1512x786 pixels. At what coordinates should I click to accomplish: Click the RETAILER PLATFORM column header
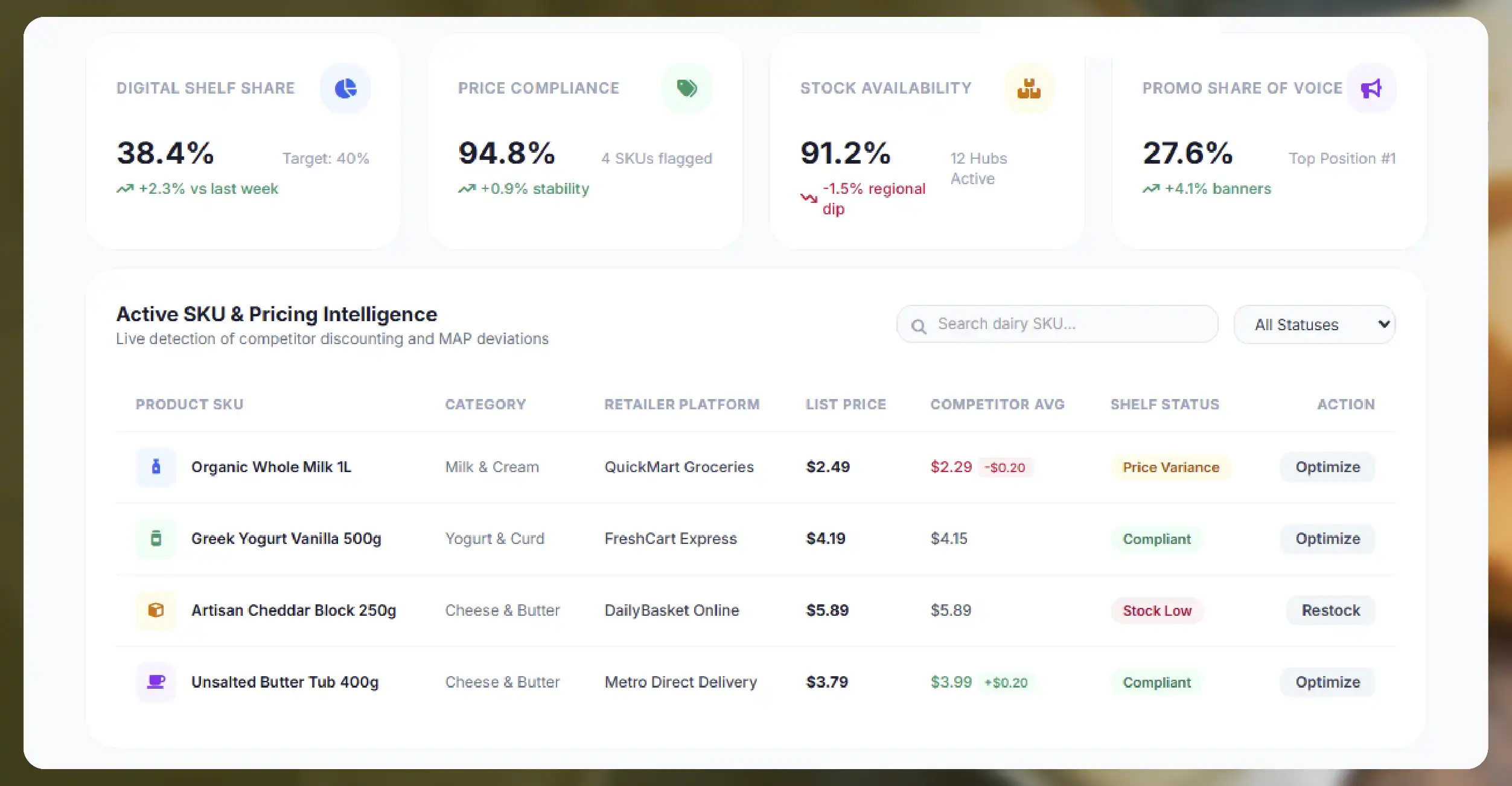(682, 404)
